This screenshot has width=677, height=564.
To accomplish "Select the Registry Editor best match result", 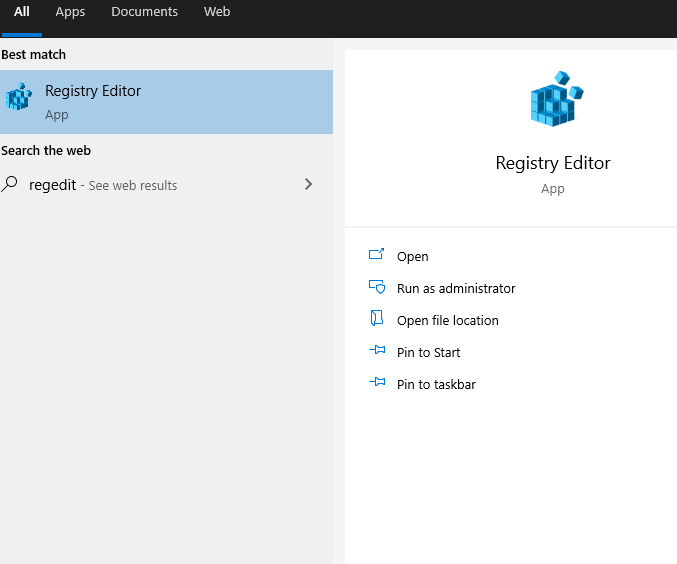I will pos(166,102).
